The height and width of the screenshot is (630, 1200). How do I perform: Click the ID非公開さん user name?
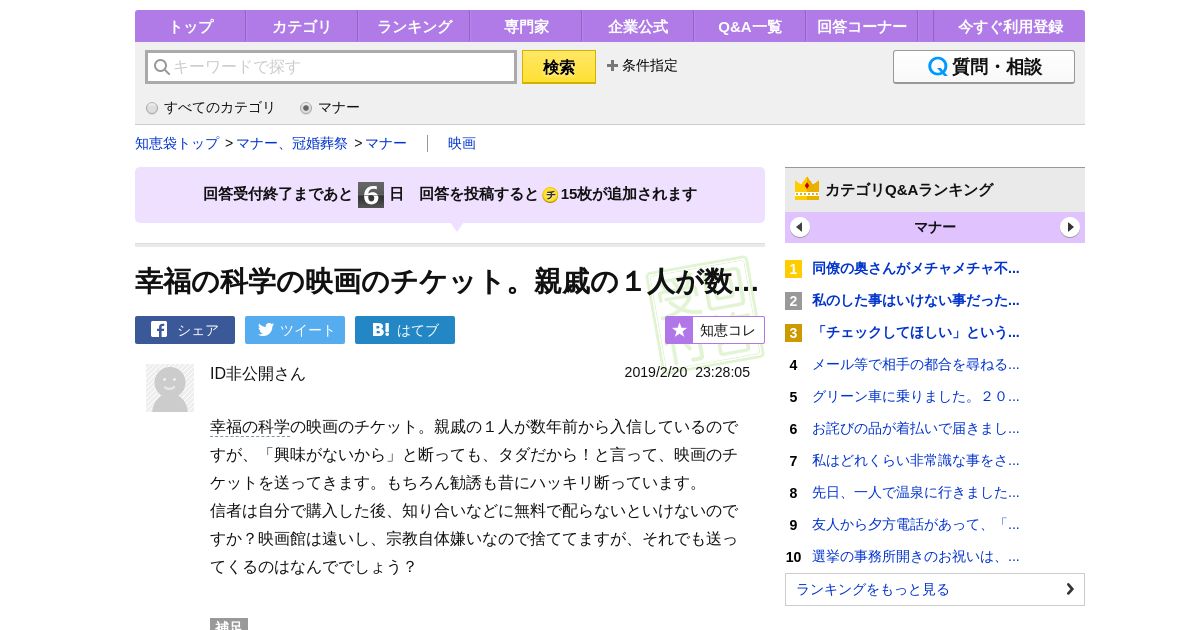(258, 373)
